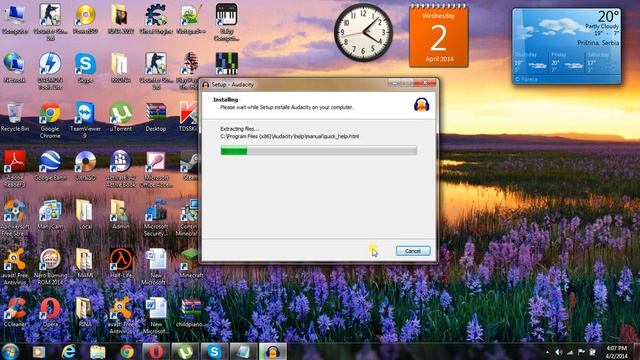Select the childpiano archive icon
Viewport: 640px width, 360px height.
[x=191, y=313]
